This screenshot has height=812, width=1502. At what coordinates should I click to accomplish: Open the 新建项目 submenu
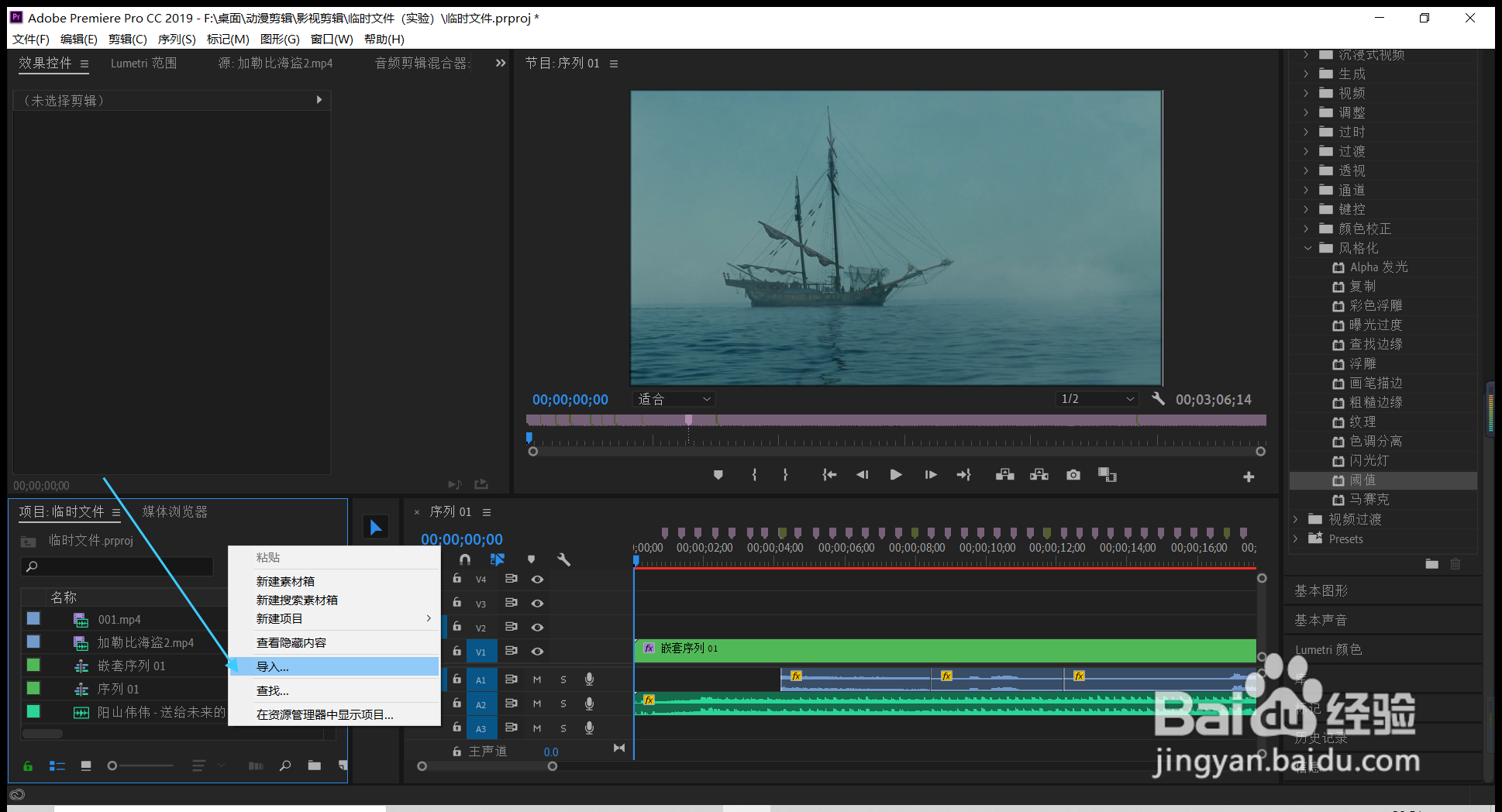pyautogui.click(x=335, y=619)
